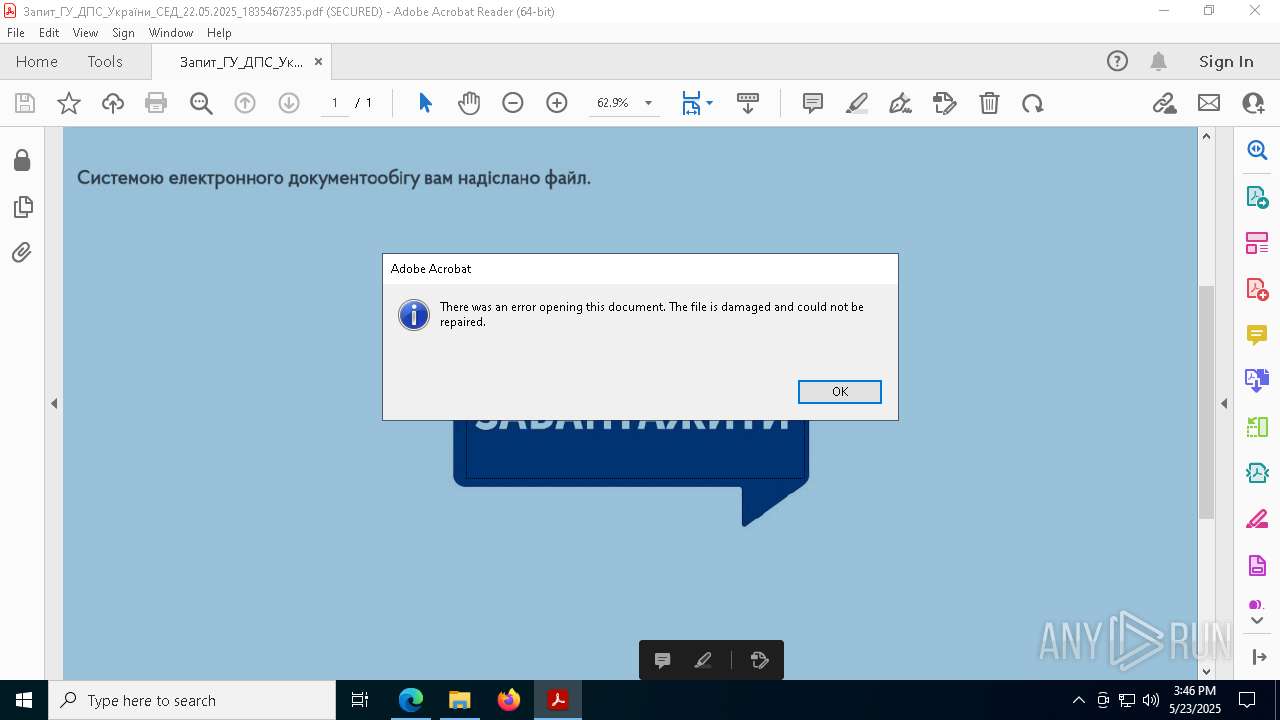Expand the left navigation pane arrow

pos(54,403)
